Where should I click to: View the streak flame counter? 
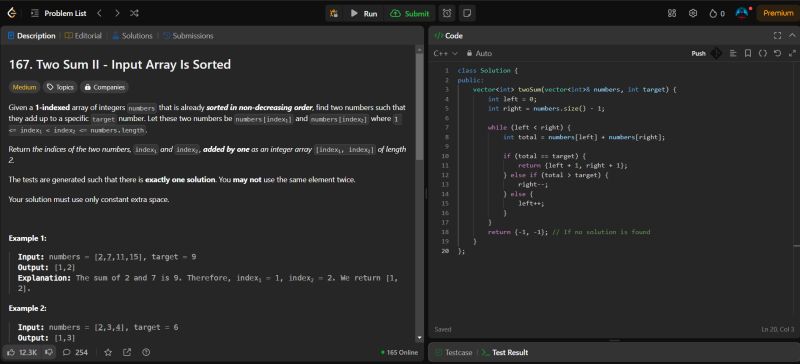point(717,14)
